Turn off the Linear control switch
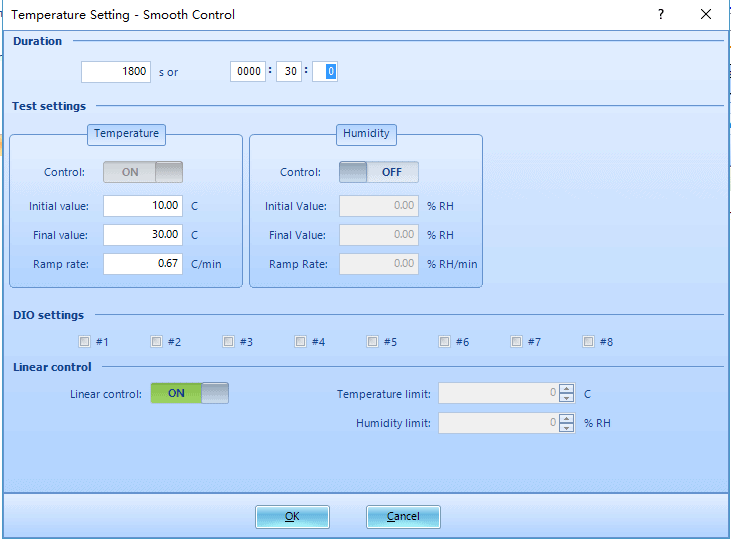Image resolution: width=731 pixels, height=539 pixels. (189, 393)
